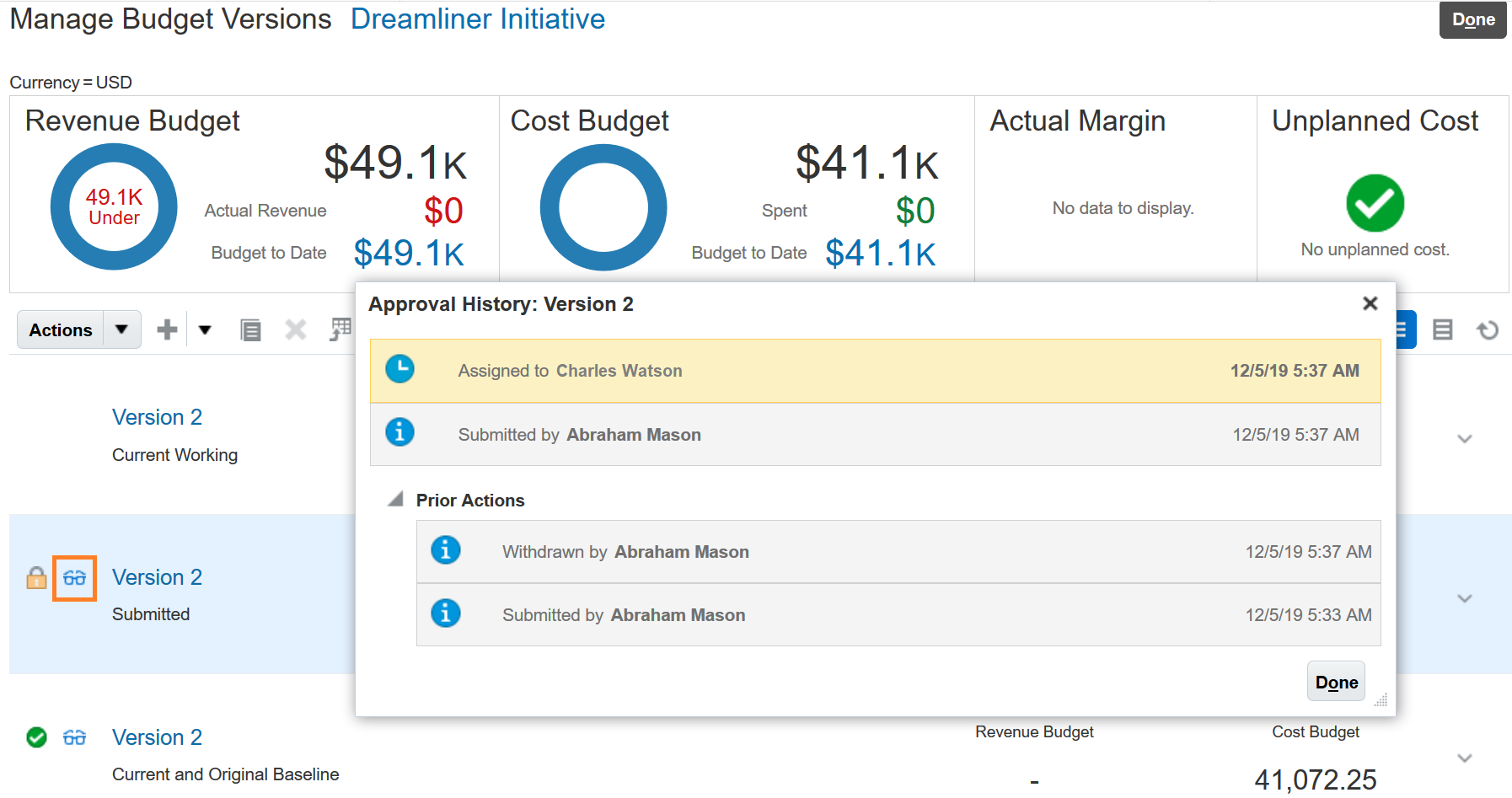Open the Dreamliner Initiative project link

[x=477, y=19]
